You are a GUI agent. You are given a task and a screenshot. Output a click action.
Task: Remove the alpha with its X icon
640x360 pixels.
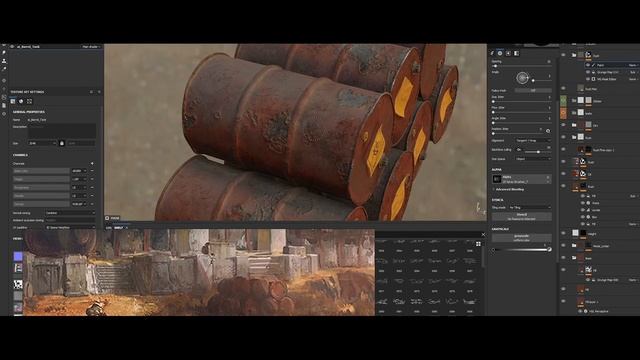548,177
